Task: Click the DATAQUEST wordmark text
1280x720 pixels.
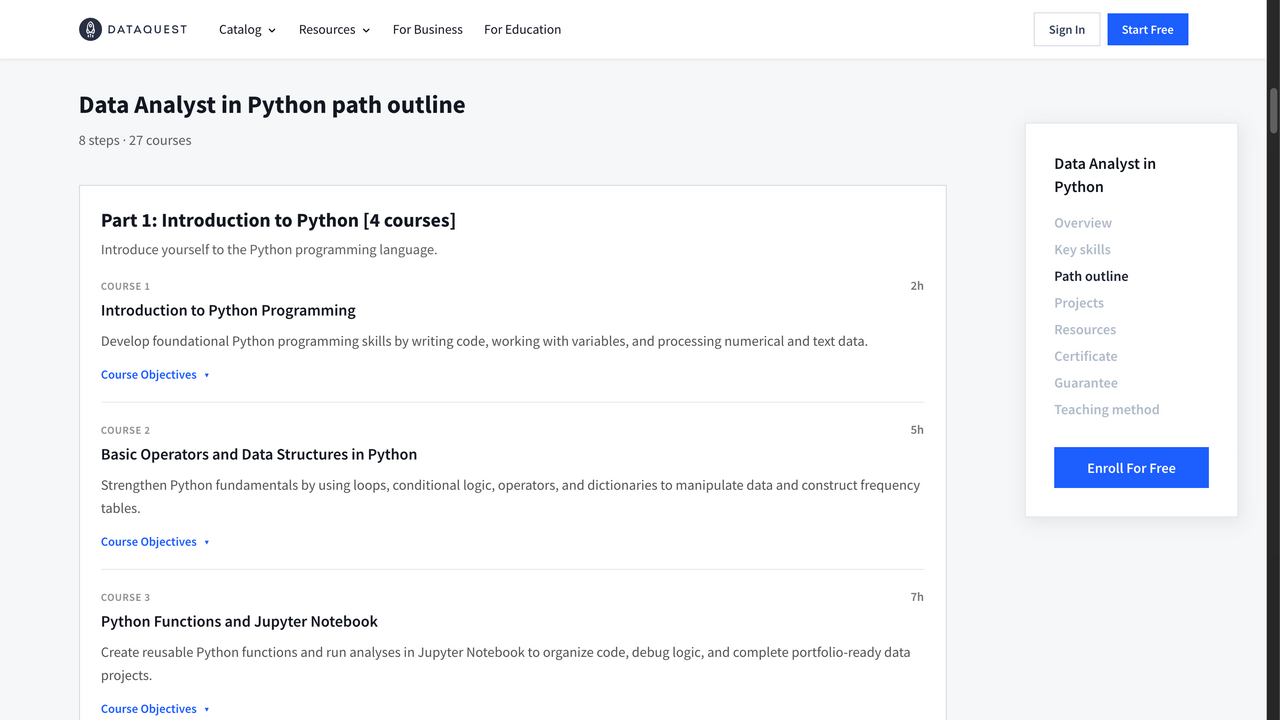Action: (x=149, y=29)
